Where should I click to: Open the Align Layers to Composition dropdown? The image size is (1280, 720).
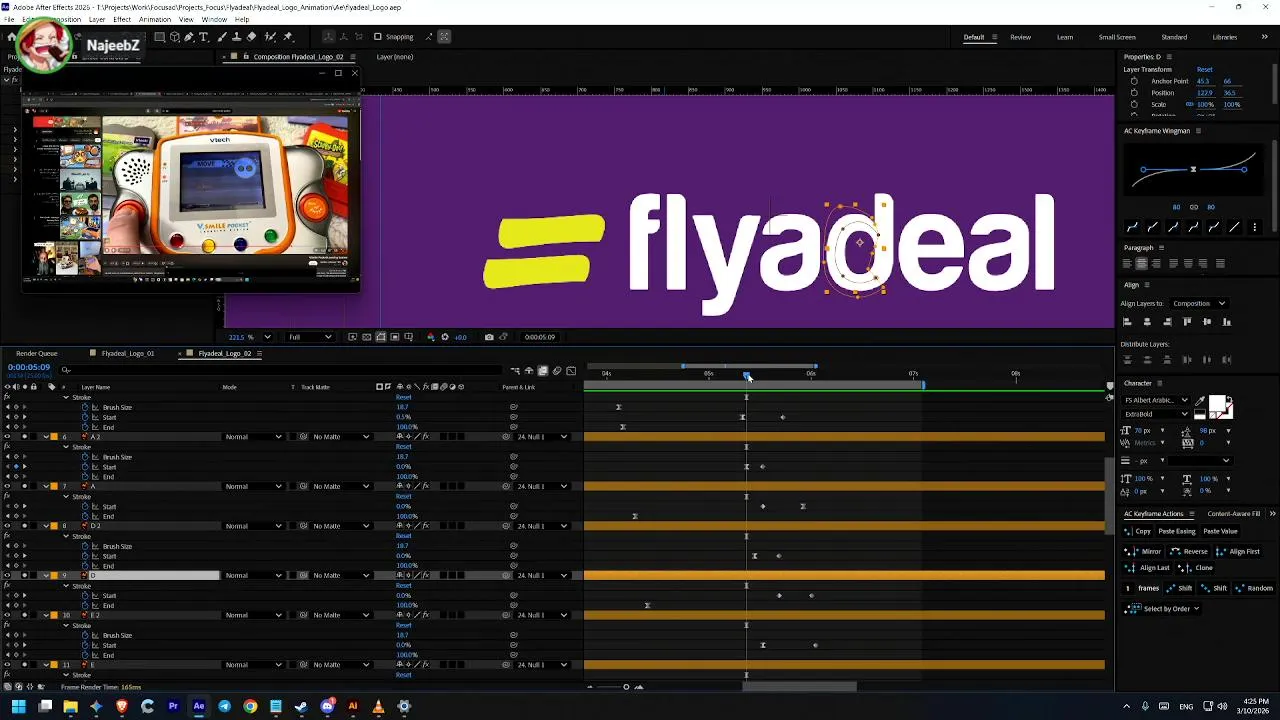pyautogui.click(x=1199, y=303)
